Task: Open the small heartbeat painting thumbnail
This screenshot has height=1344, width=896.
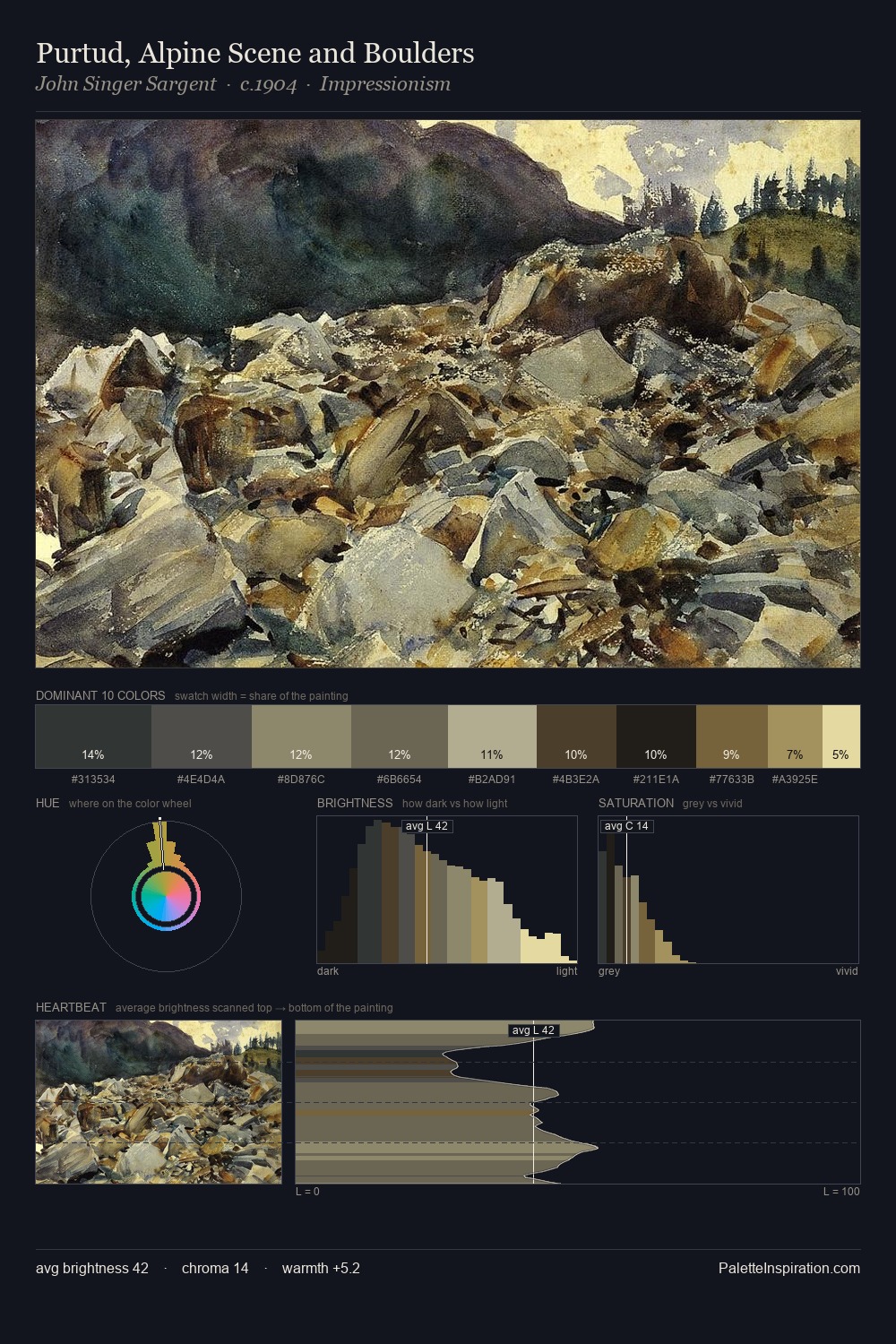Action: click(x=159, y=1102)
